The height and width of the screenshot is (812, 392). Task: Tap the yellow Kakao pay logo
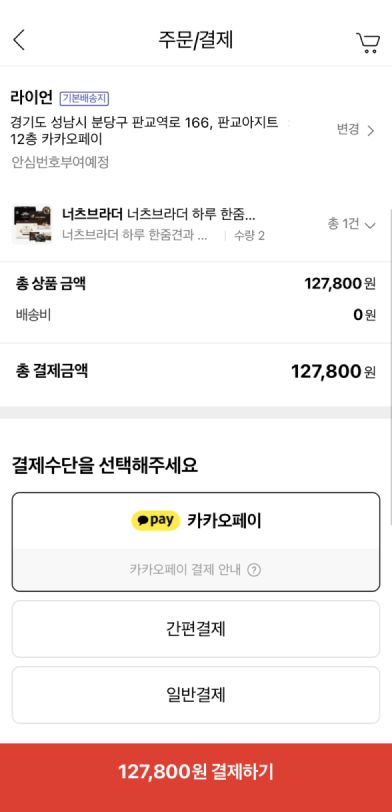coord(155,520)
